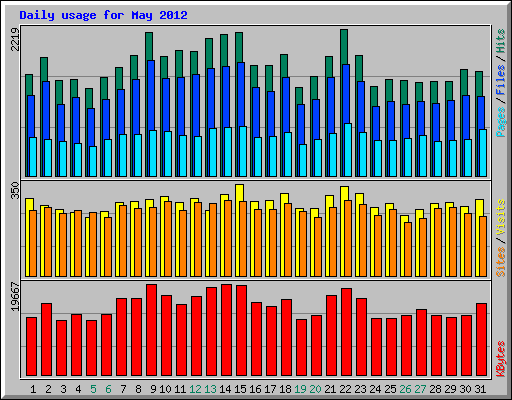Click the KBytes legend label
The height and width of the screenshot is (400, 512).
(x=501, y=358)
